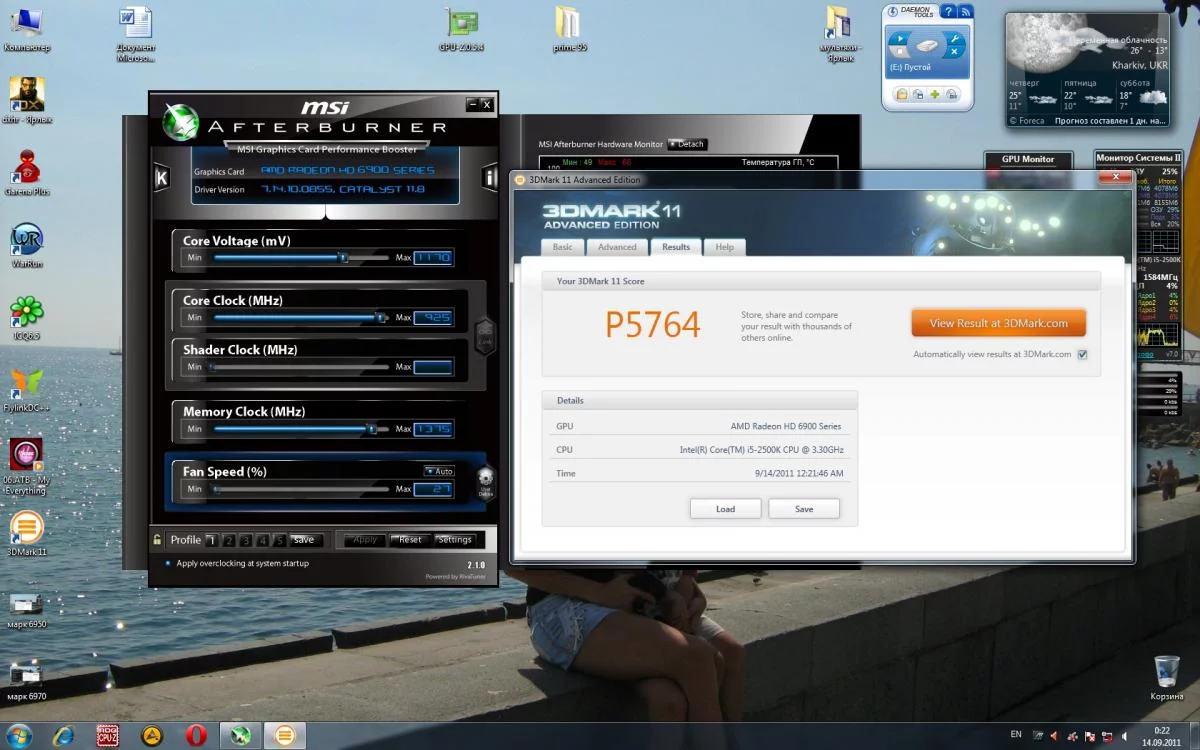
Task: Click the Memory Clock value field 1375
Action: [433, 429]
